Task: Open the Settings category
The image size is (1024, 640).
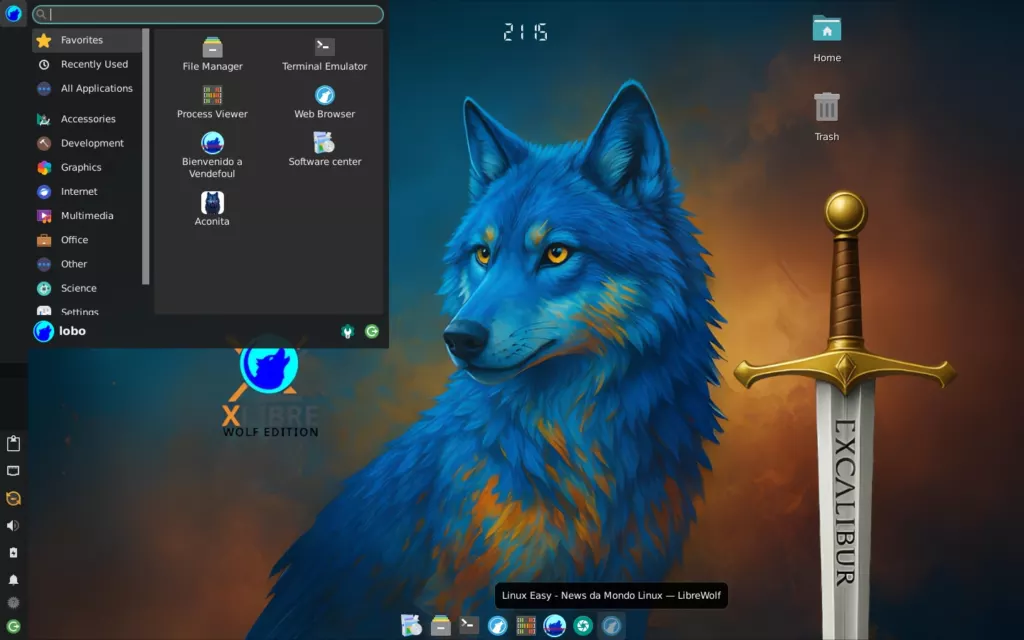Action: click(87, 311)
